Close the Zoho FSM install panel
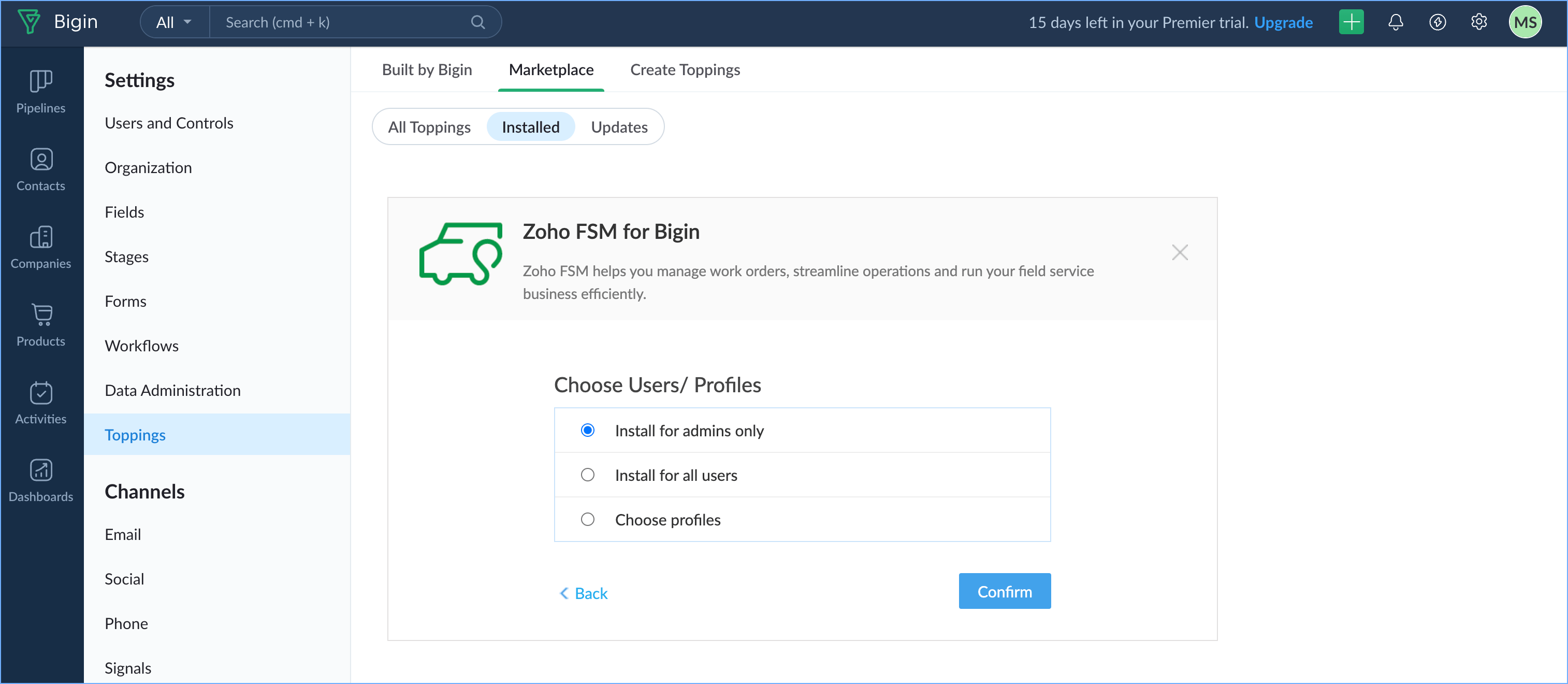Screen dimensions: 1568x684 [1179, 252]
